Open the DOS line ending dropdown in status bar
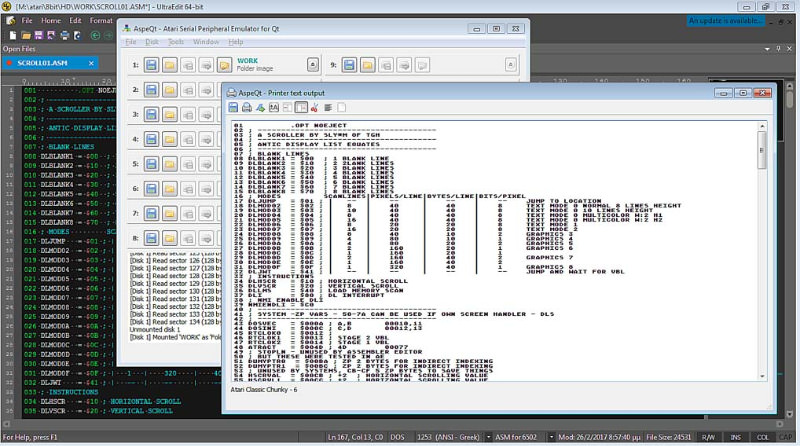800x446 pixels. click(x=398, y=437)
